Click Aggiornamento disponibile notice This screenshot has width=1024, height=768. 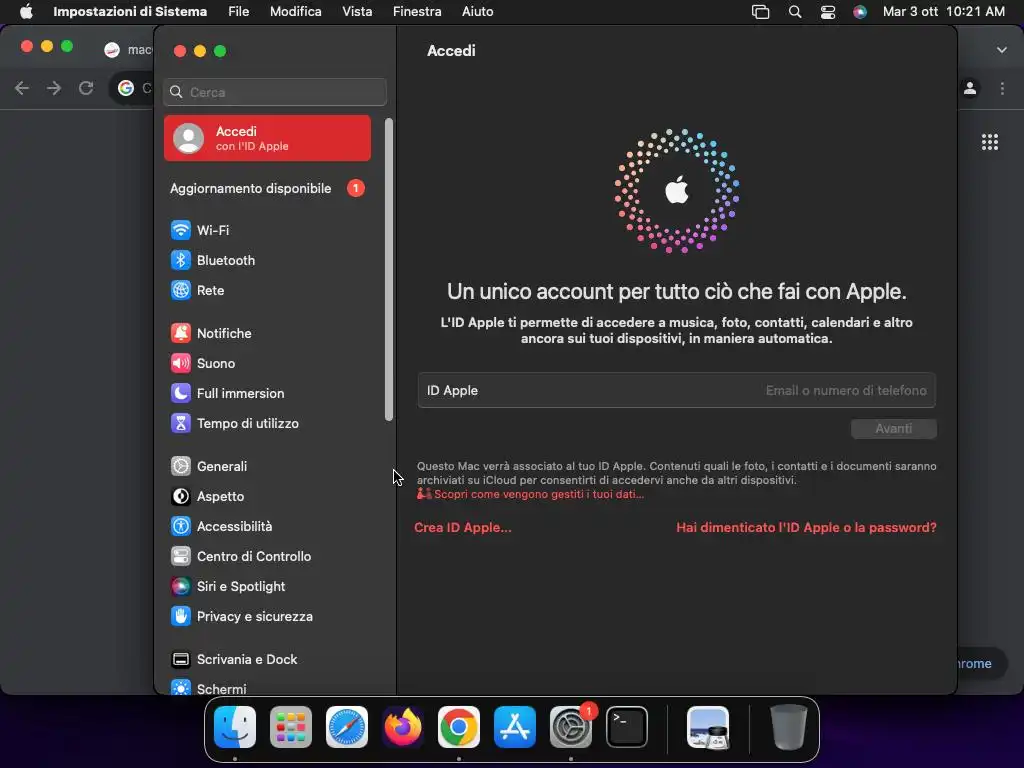pos(267,189)
